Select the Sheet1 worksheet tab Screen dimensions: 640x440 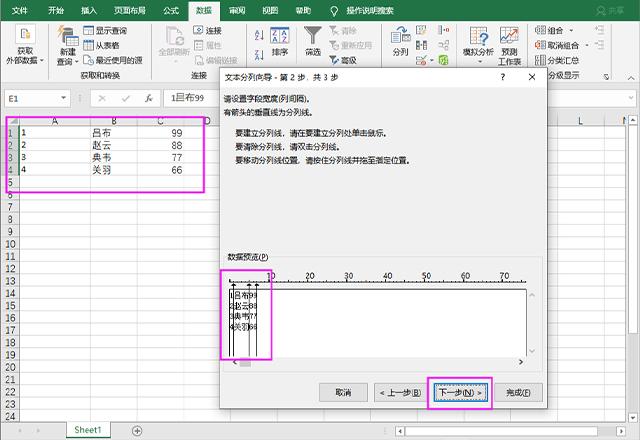tap(88, 430)
